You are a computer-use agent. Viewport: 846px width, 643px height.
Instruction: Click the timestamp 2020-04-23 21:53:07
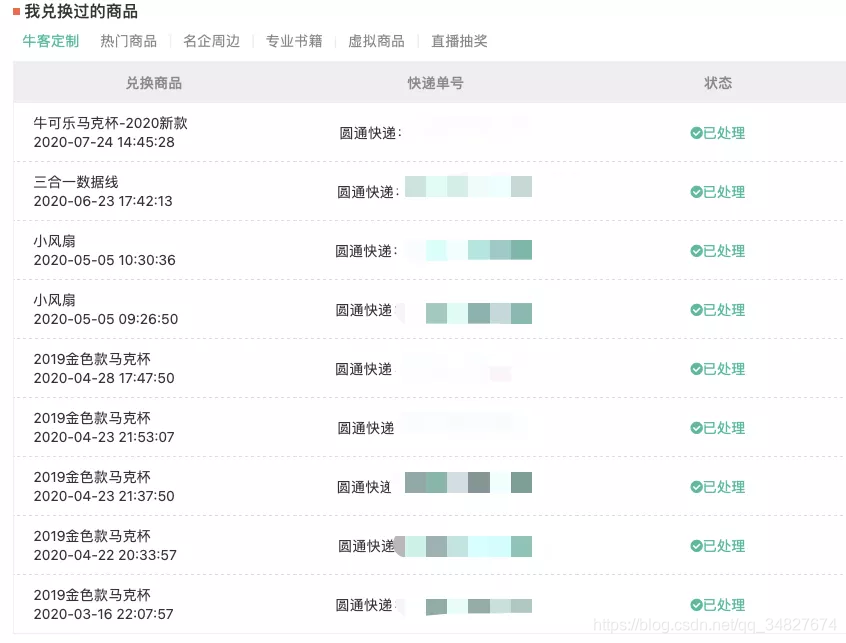coord(104,437)
